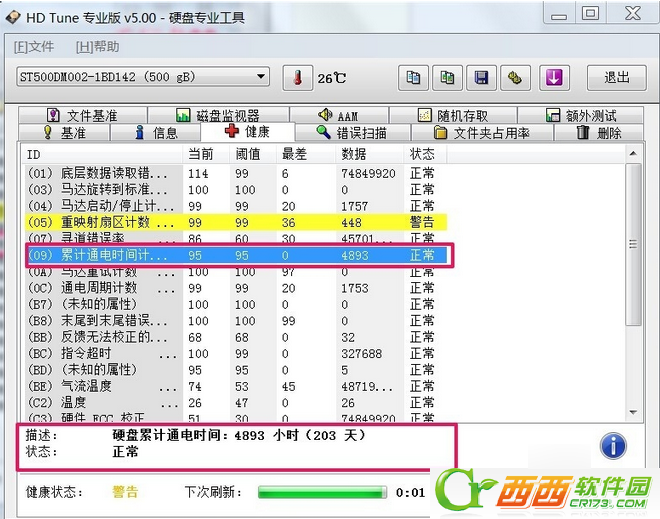Click the thermometer temperature icon
Image resolution: width=660 pixels, height=519 pixels.
298,78
